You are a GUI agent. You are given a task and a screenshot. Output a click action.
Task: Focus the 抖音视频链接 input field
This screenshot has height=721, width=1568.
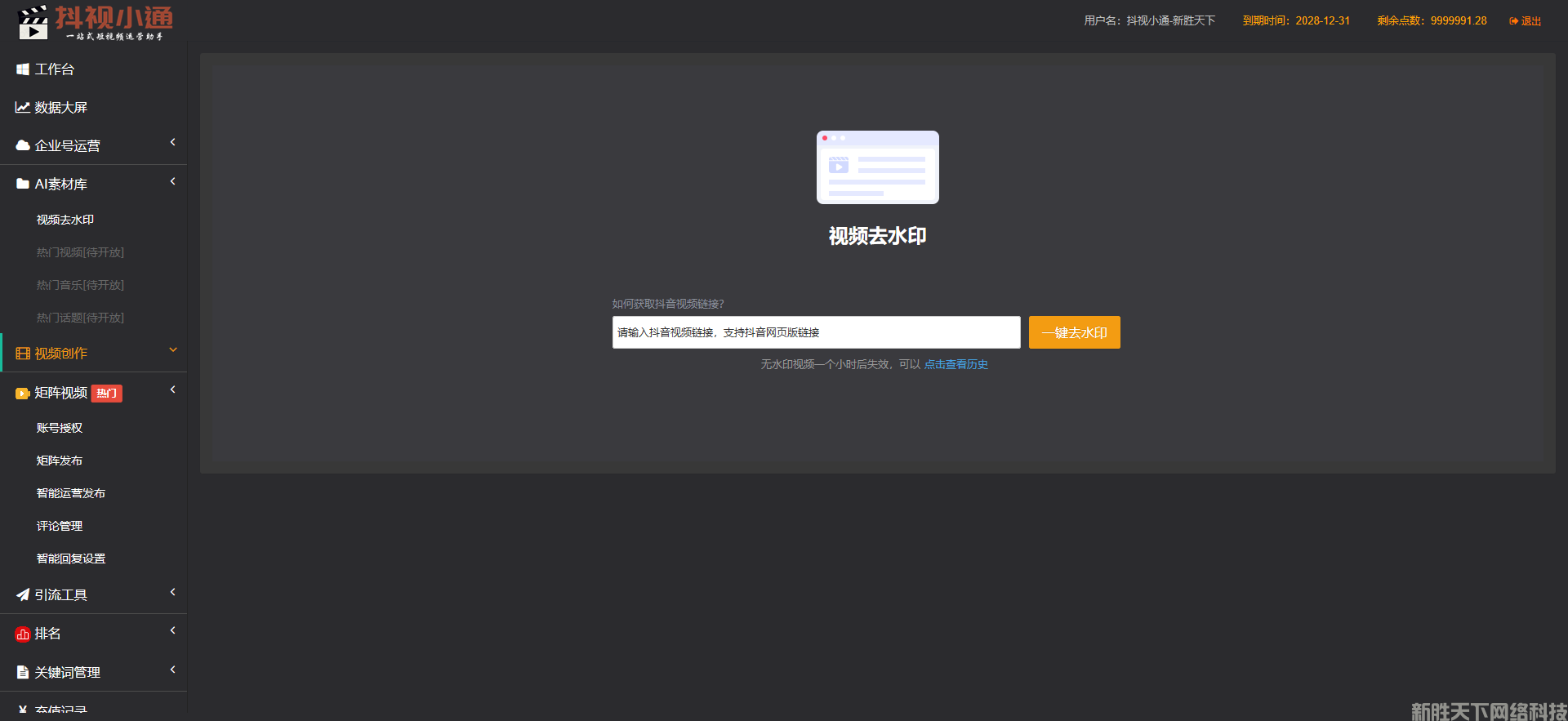coord(816,332)
